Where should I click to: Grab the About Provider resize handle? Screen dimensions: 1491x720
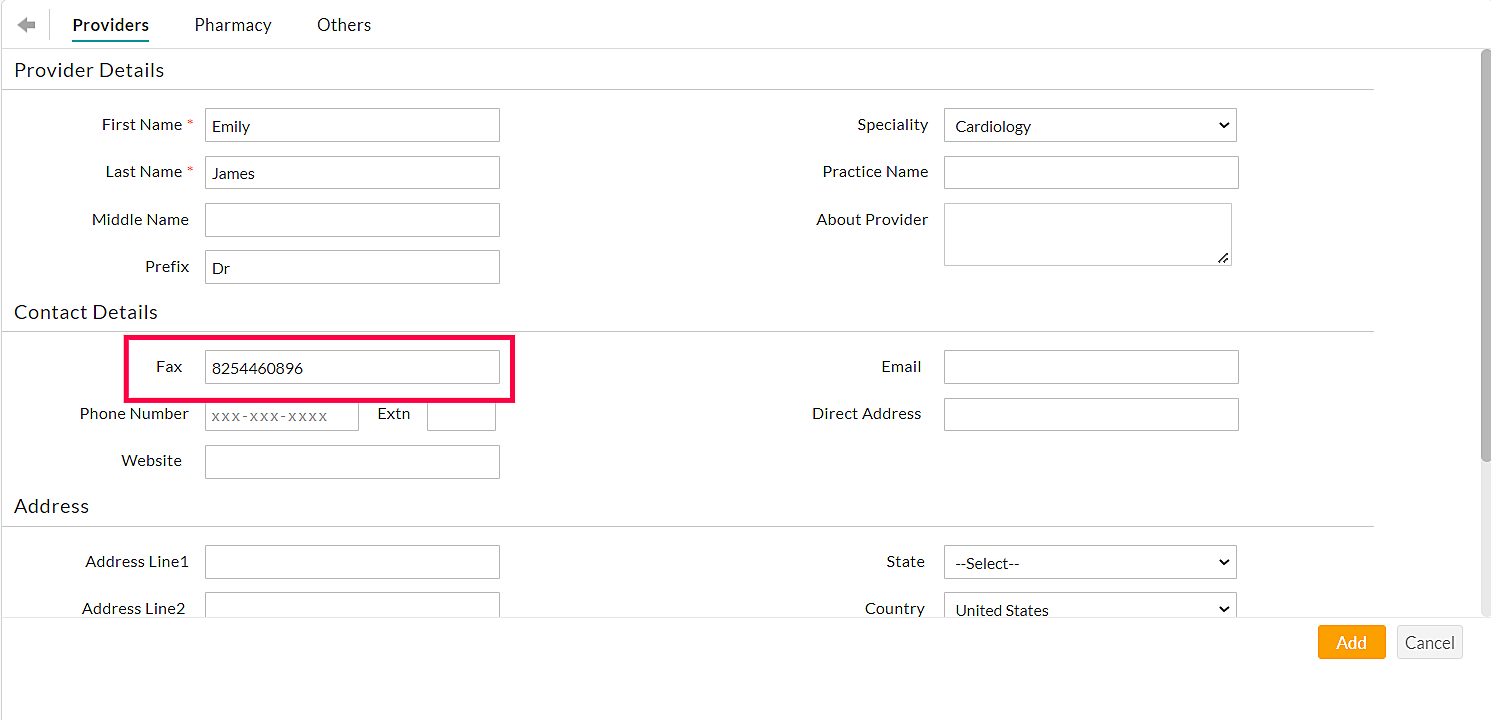click(1223, 258)
